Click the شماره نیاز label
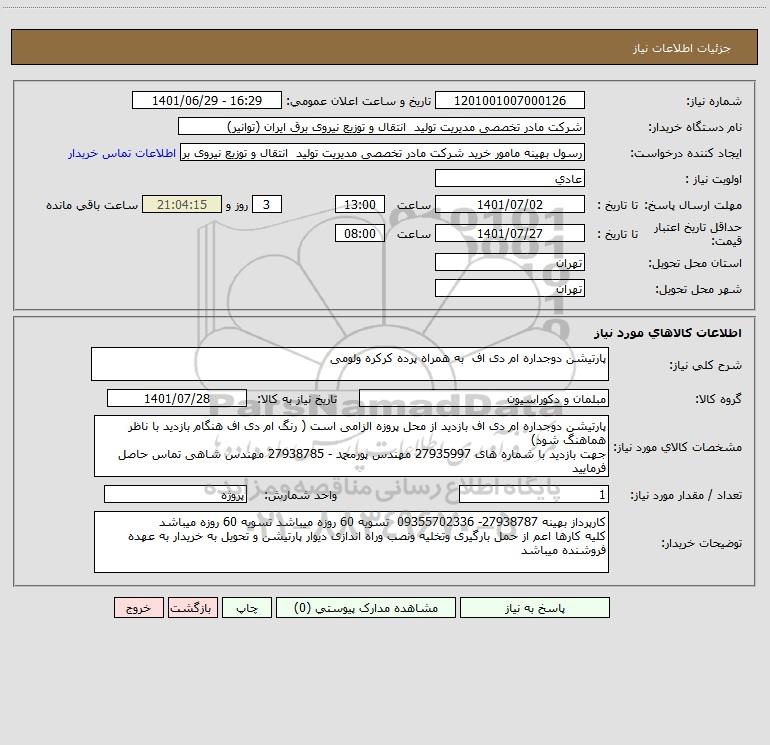 coord(714,102)
